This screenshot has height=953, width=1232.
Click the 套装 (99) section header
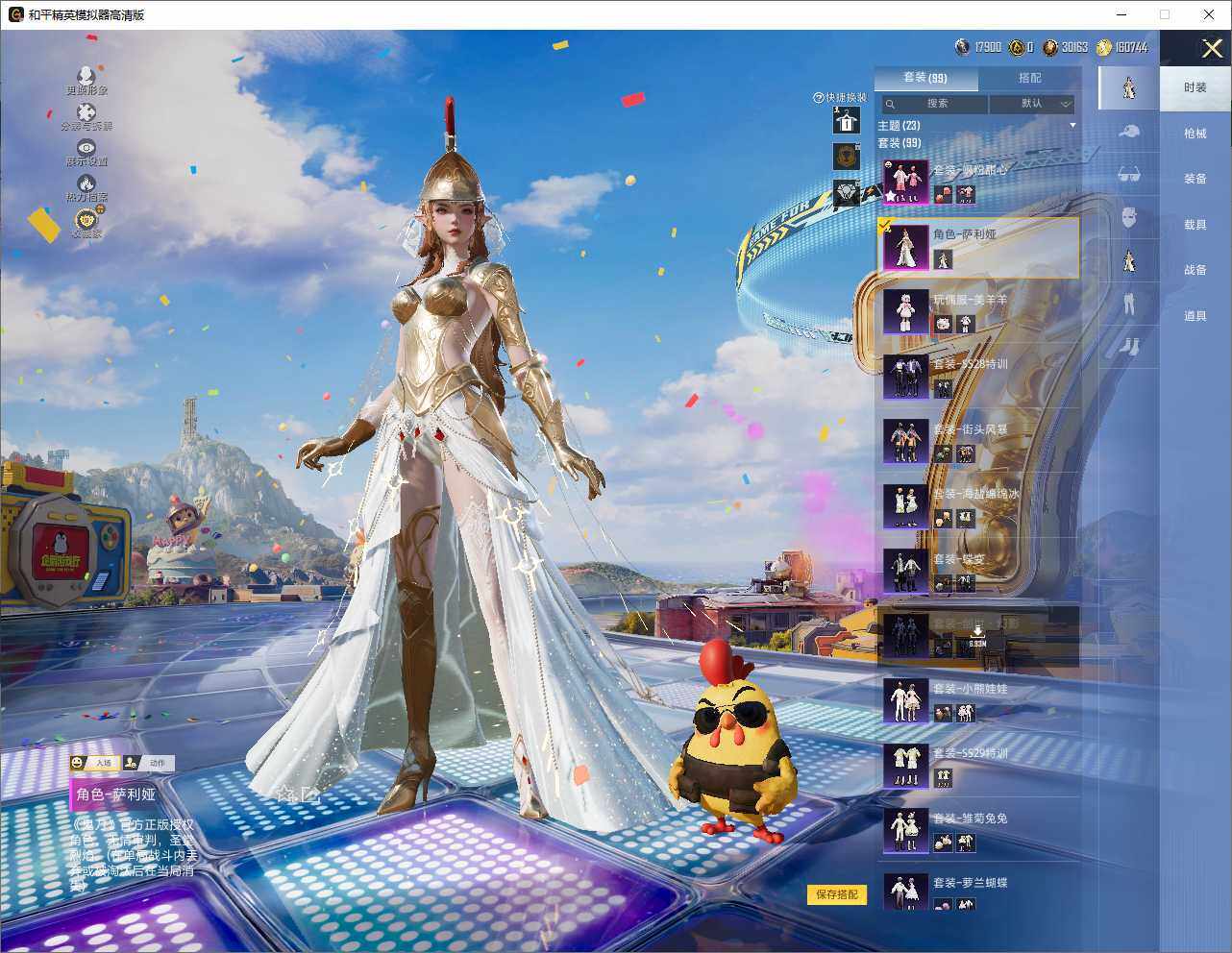899,143
